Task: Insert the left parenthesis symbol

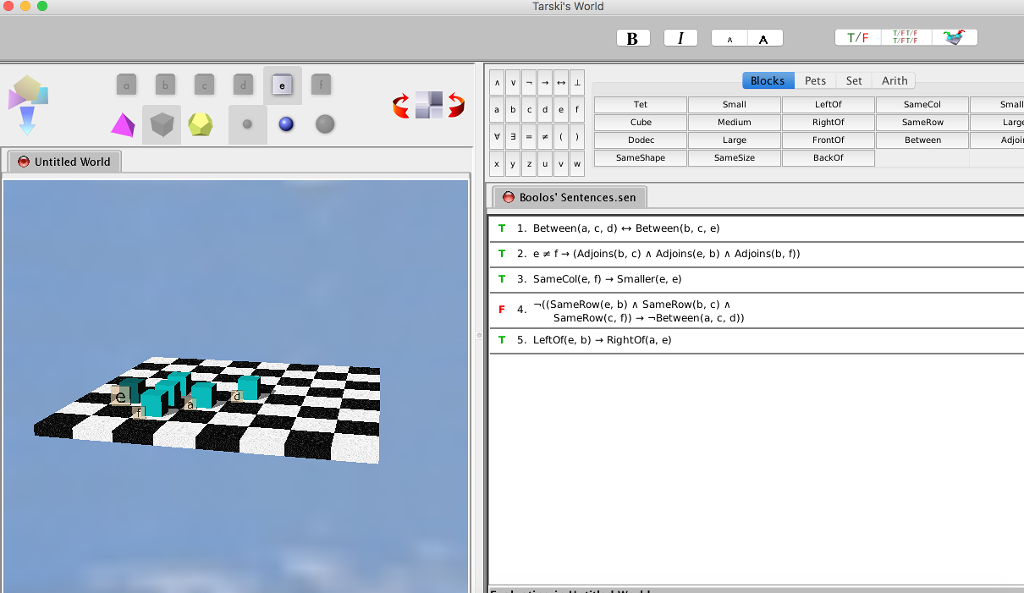Action: tap(561, 137)
